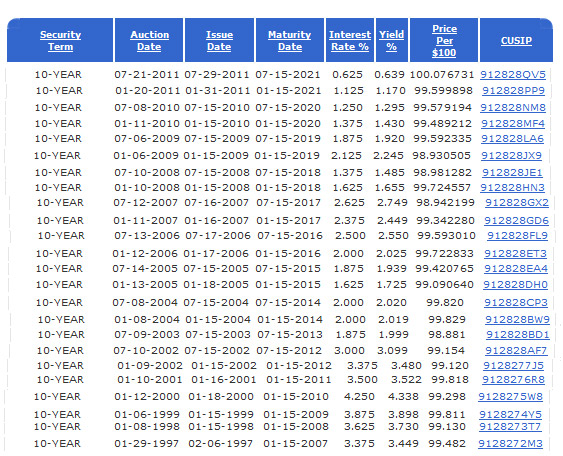
Task: Open CUSIP 912828GX2 link
Action: click(517, 203)
